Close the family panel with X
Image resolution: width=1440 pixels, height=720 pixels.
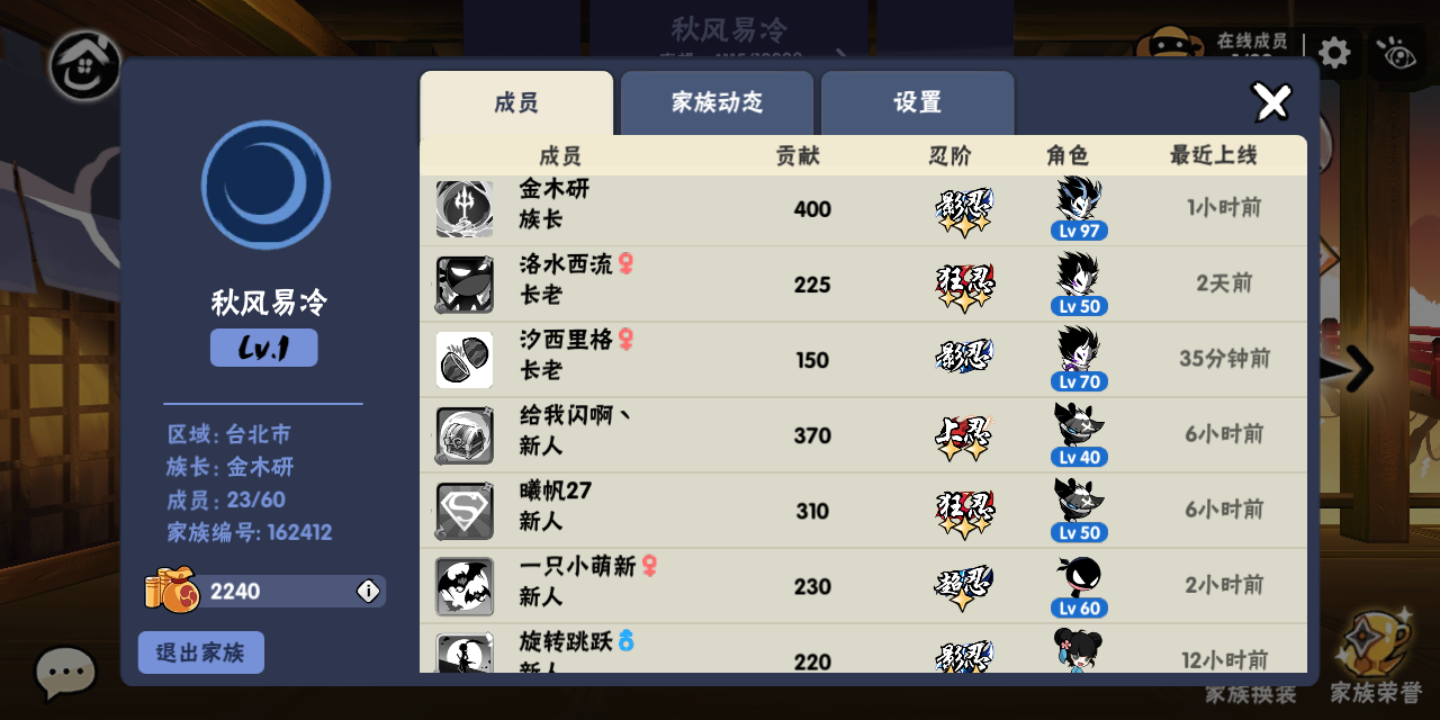click(1272, 102)
